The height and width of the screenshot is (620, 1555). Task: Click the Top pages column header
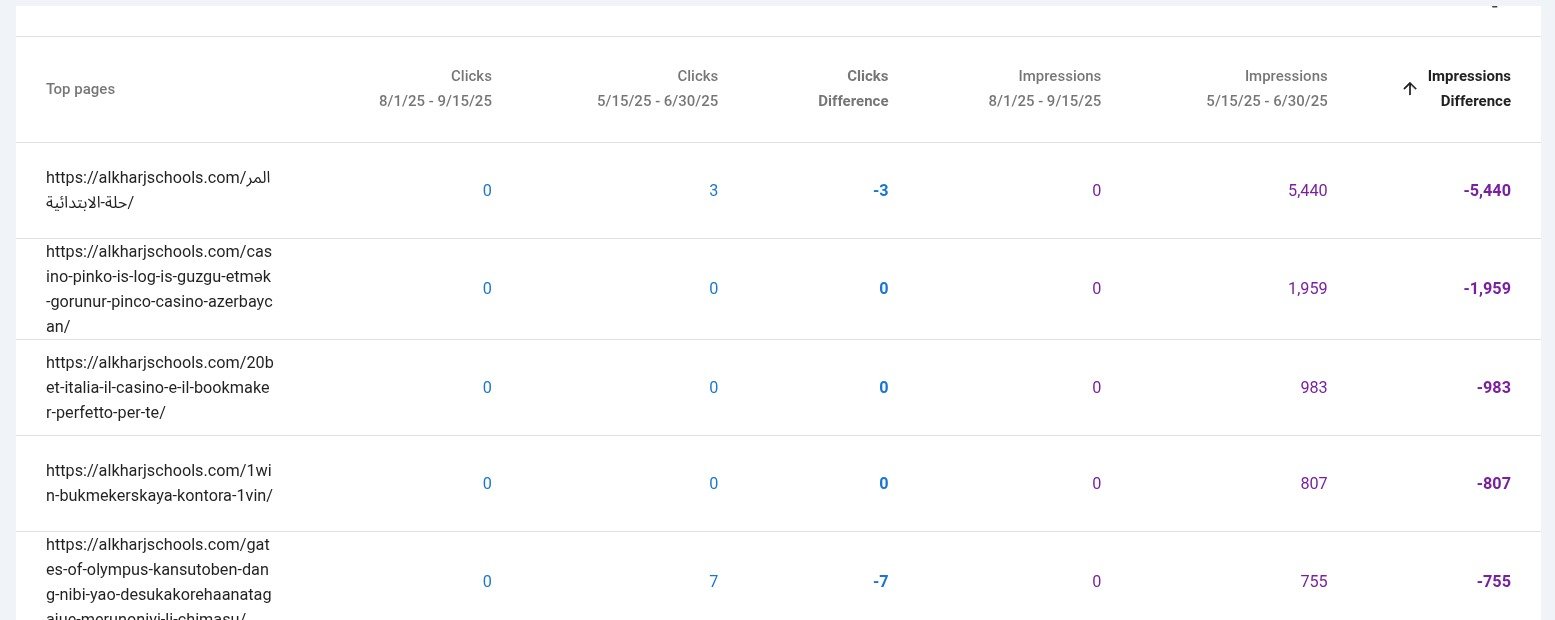pyautogui.click(x=80, y=89)
